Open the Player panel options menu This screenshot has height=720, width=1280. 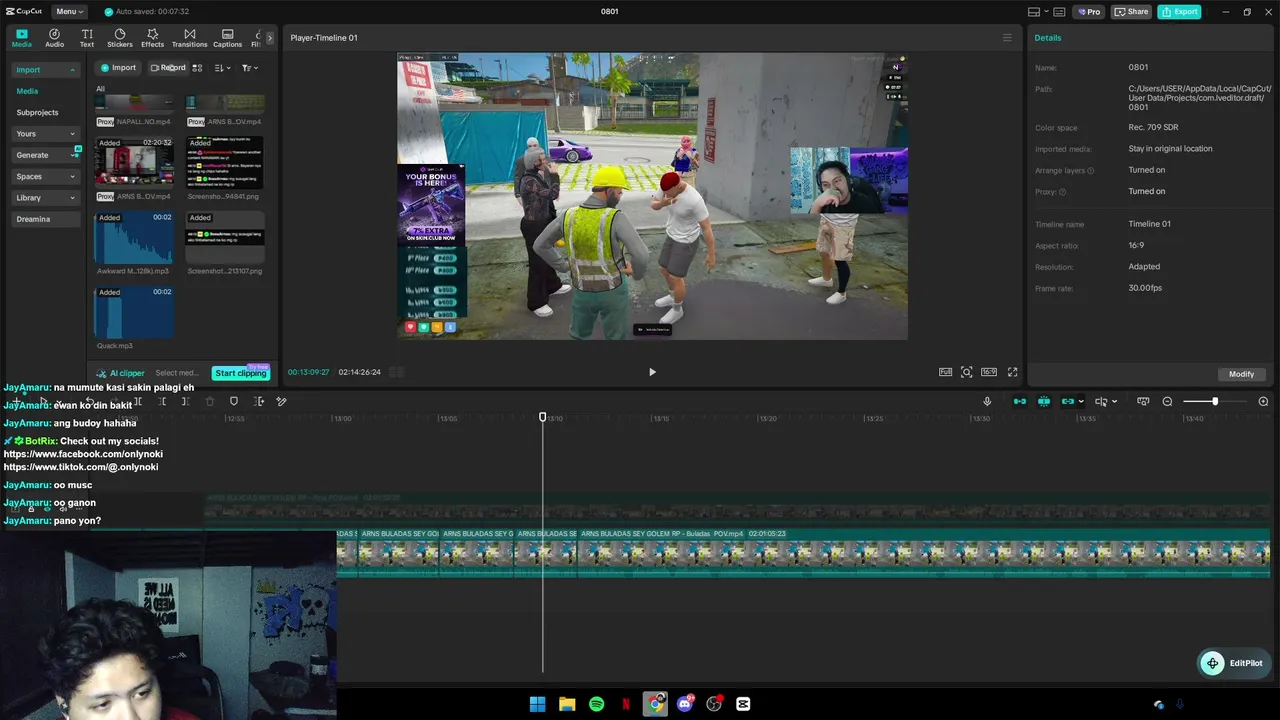1007,38
